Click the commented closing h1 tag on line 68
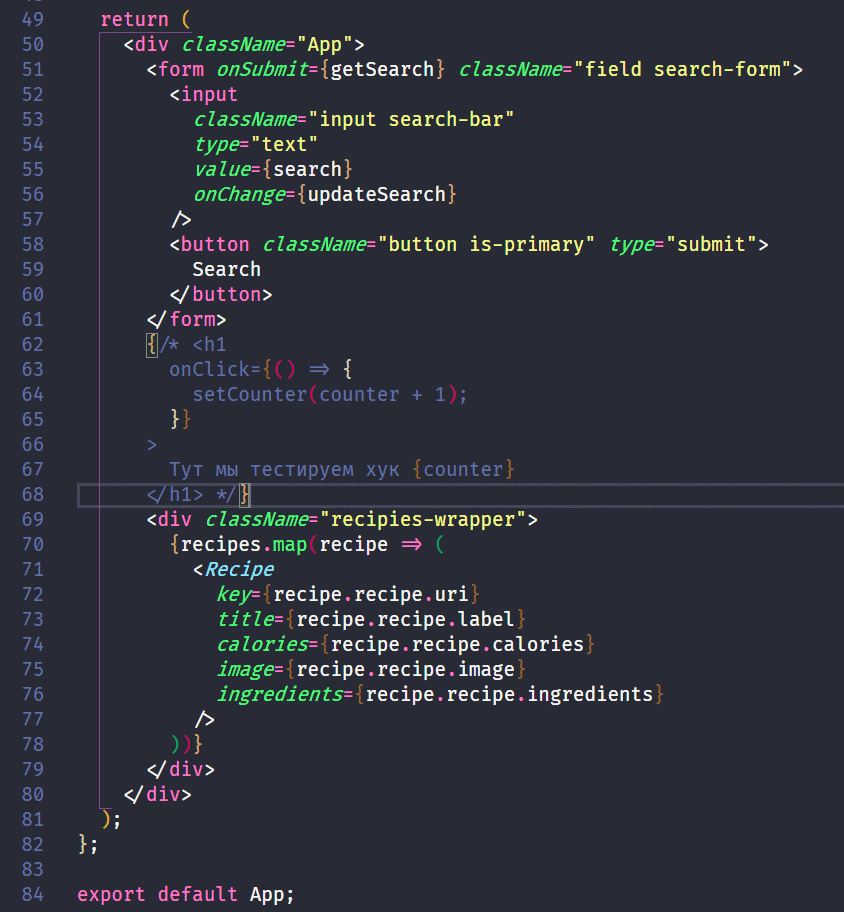The width and height of the screenshot is (844, 912). pos(175,494)
